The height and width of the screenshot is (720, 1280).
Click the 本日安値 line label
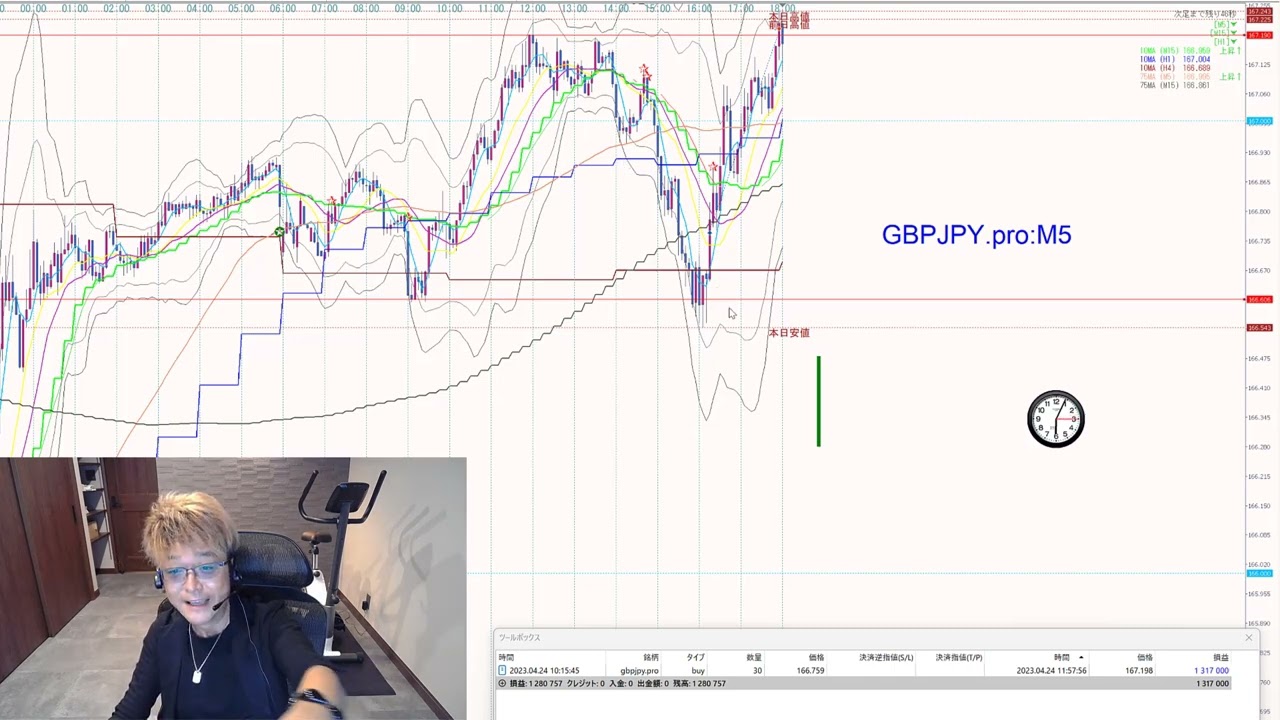tap(789, 333)
